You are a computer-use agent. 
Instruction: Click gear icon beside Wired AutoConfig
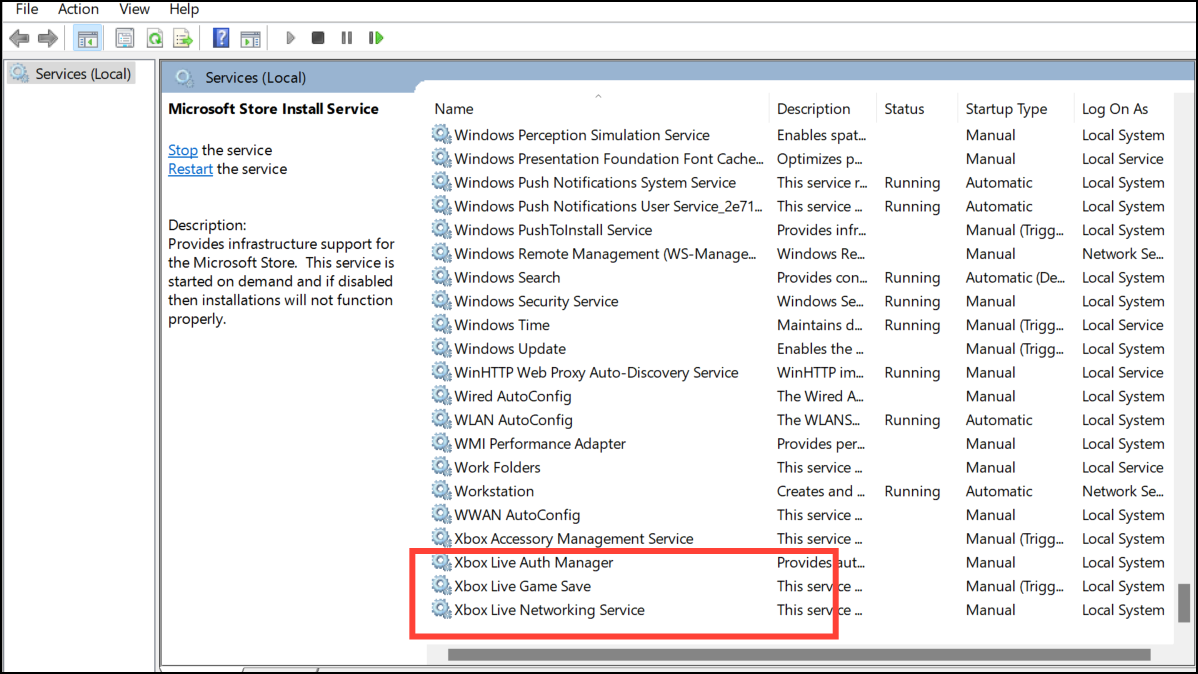pyautogui.click(x=442, y=396)
